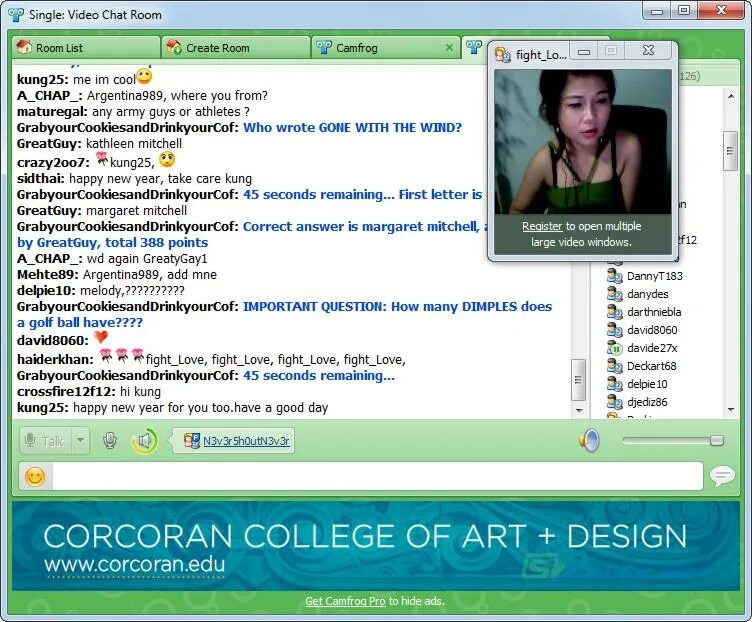Viewport: 752px width, 622px height.
Task: Expand the Talk button dropdown arrow
Action: (x=81, y=441)
